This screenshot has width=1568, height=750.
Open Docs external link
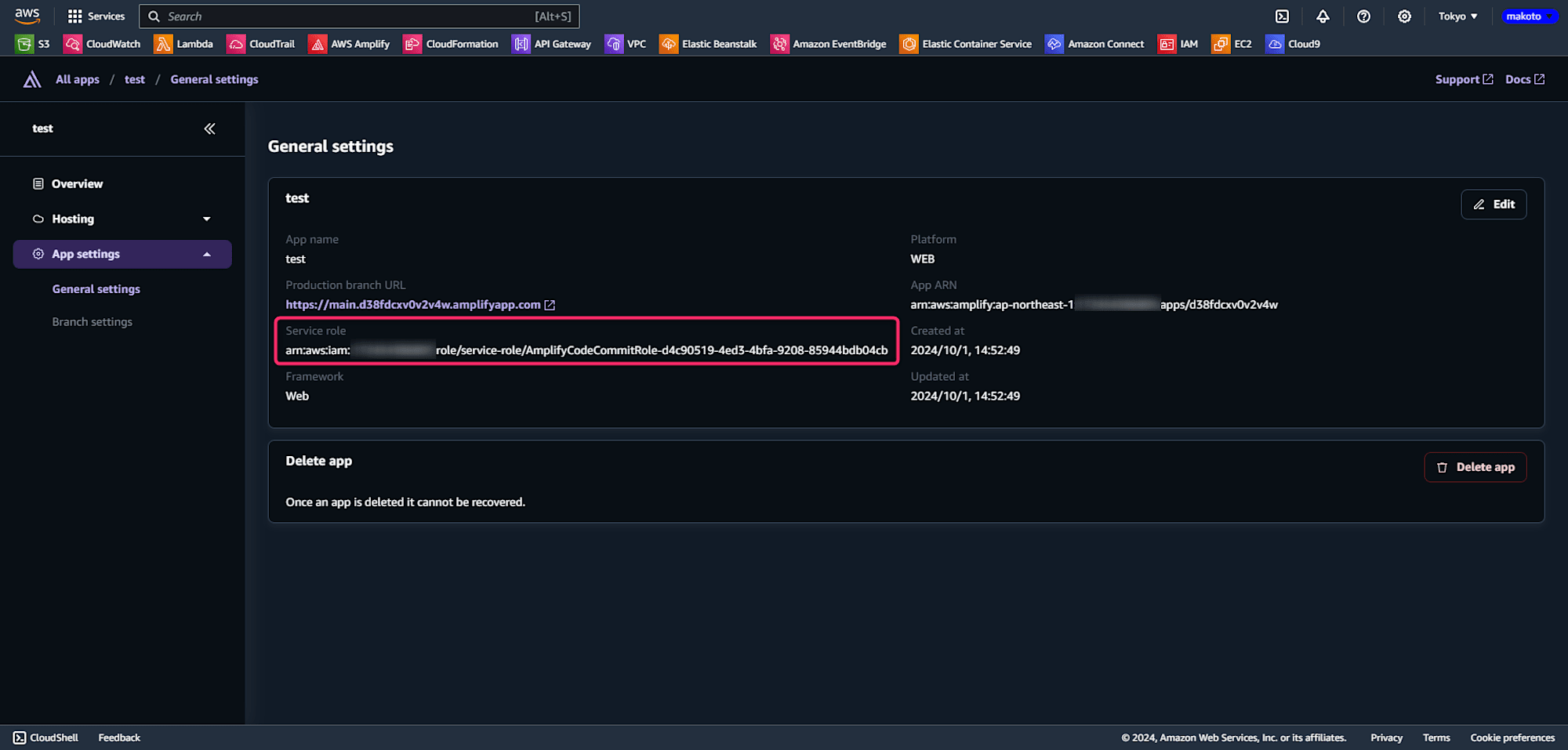tap(1525, 79)
